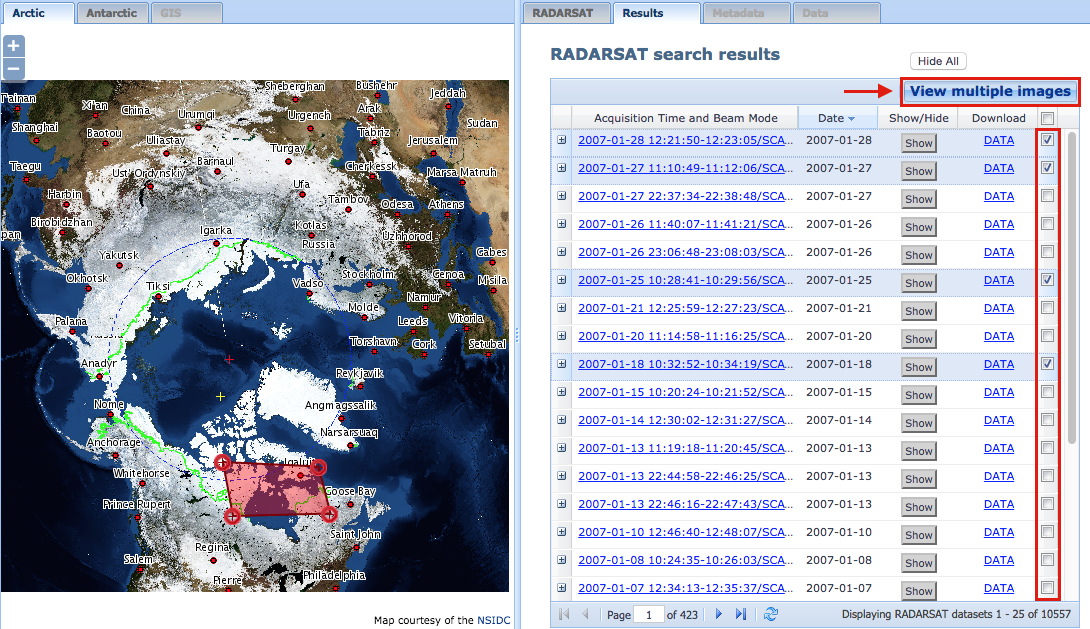Screen dimensions: 1090x629
Task: Return to the first results page
Action: [x=563, y=615]
